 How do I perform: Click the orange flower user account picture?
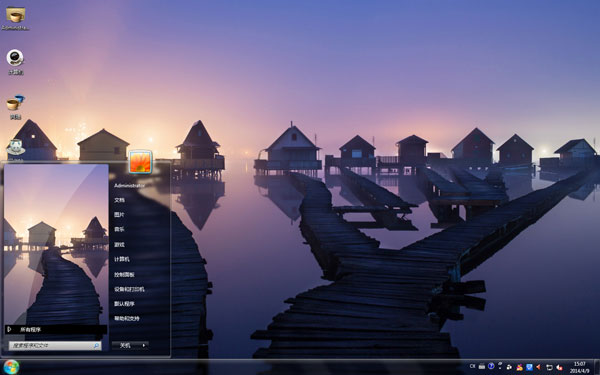click(140, 161)
